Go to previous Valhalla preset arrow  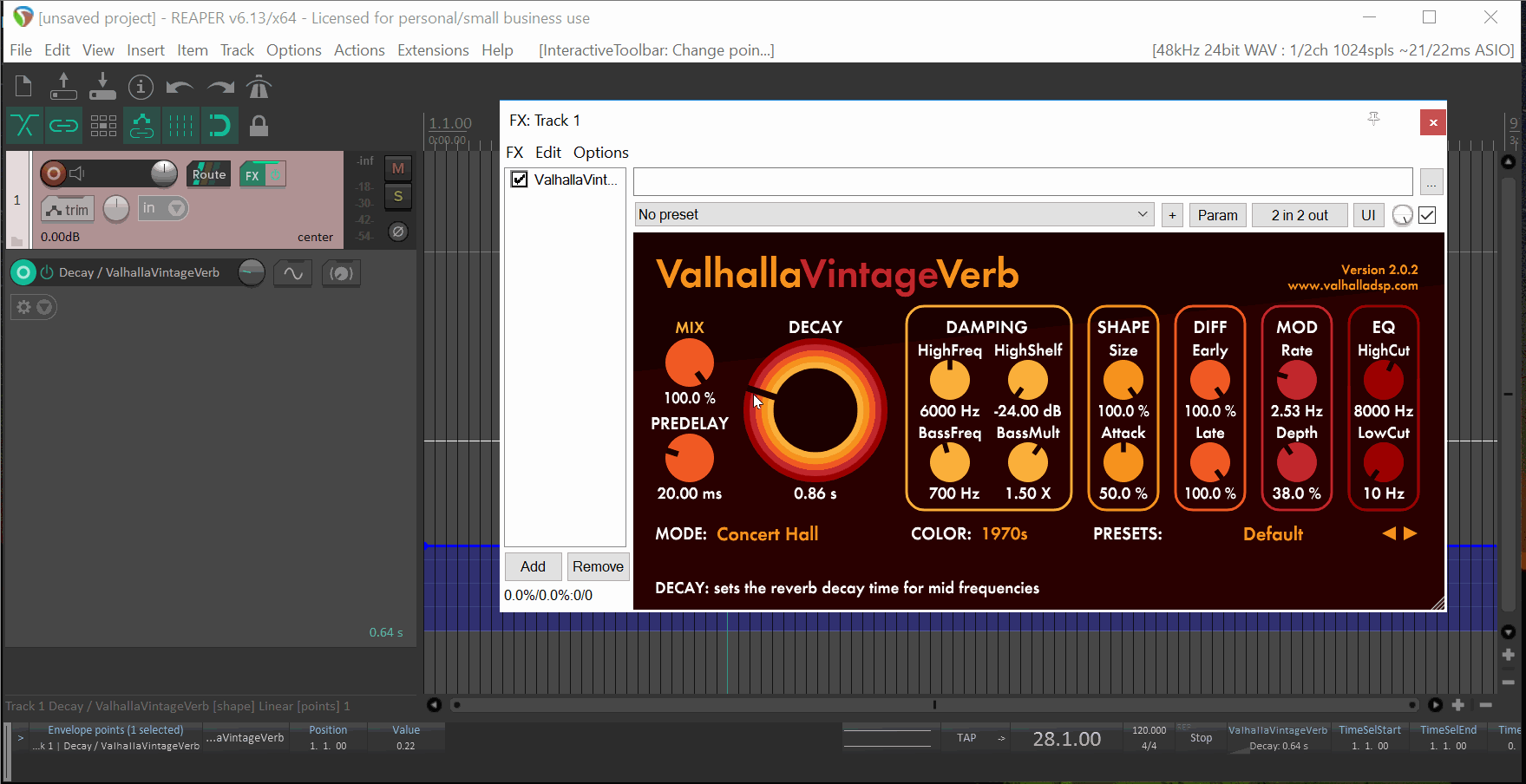pyautogui.click(x=1389, y=533)
